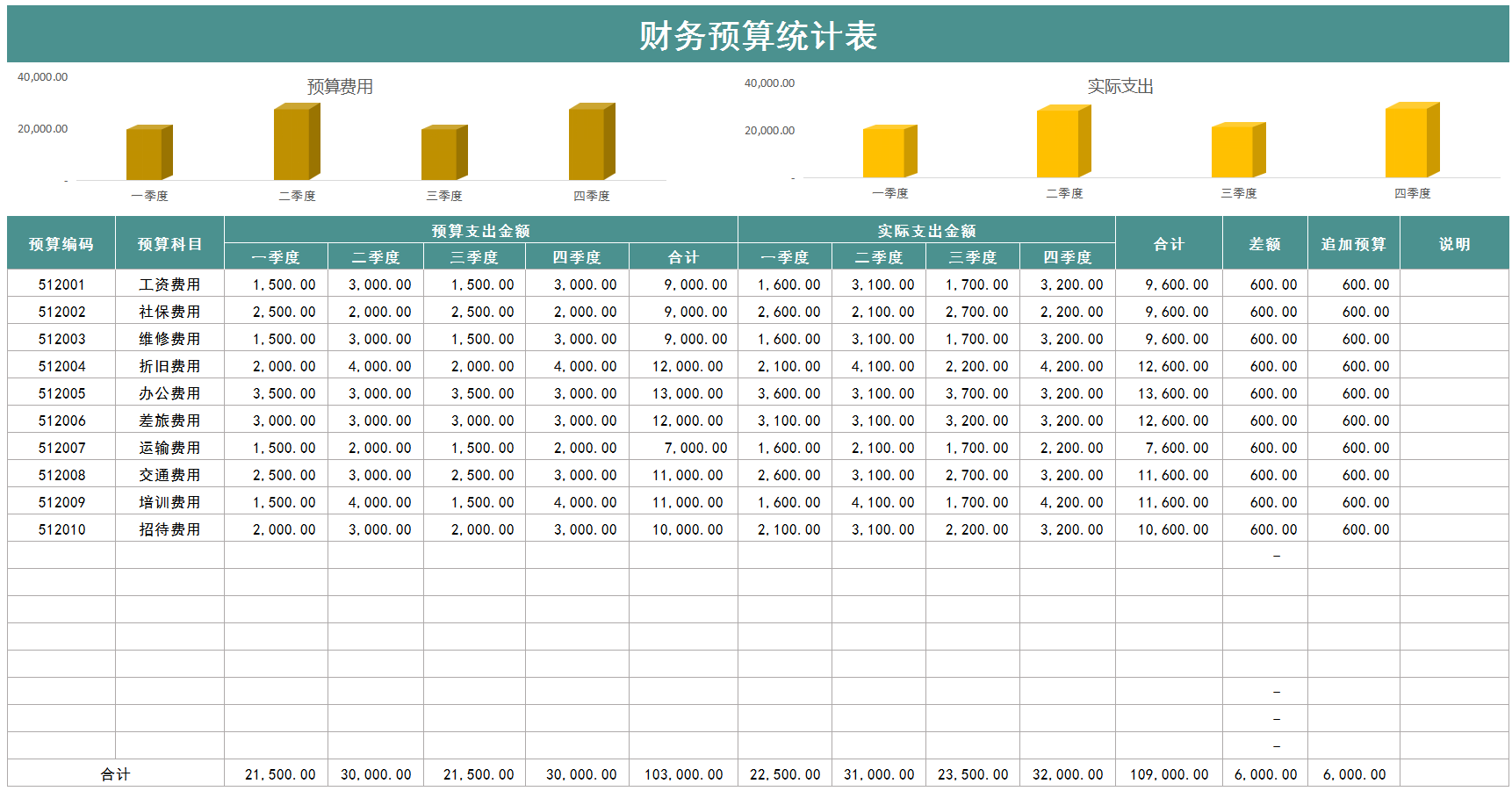1512x791 pixels.
Task: Click the 预算费用 chart title
Action: [x=340, y=86]
